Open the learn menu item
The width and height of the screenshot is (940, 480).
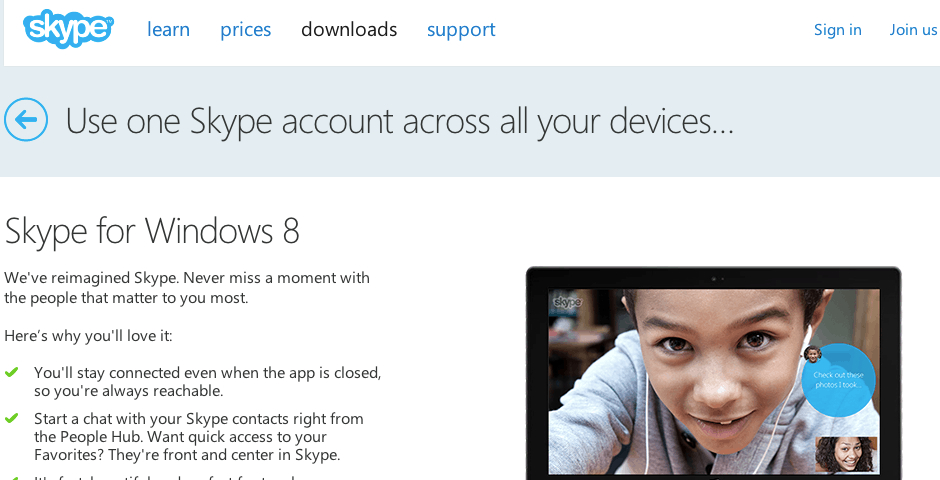pos(168,29)
